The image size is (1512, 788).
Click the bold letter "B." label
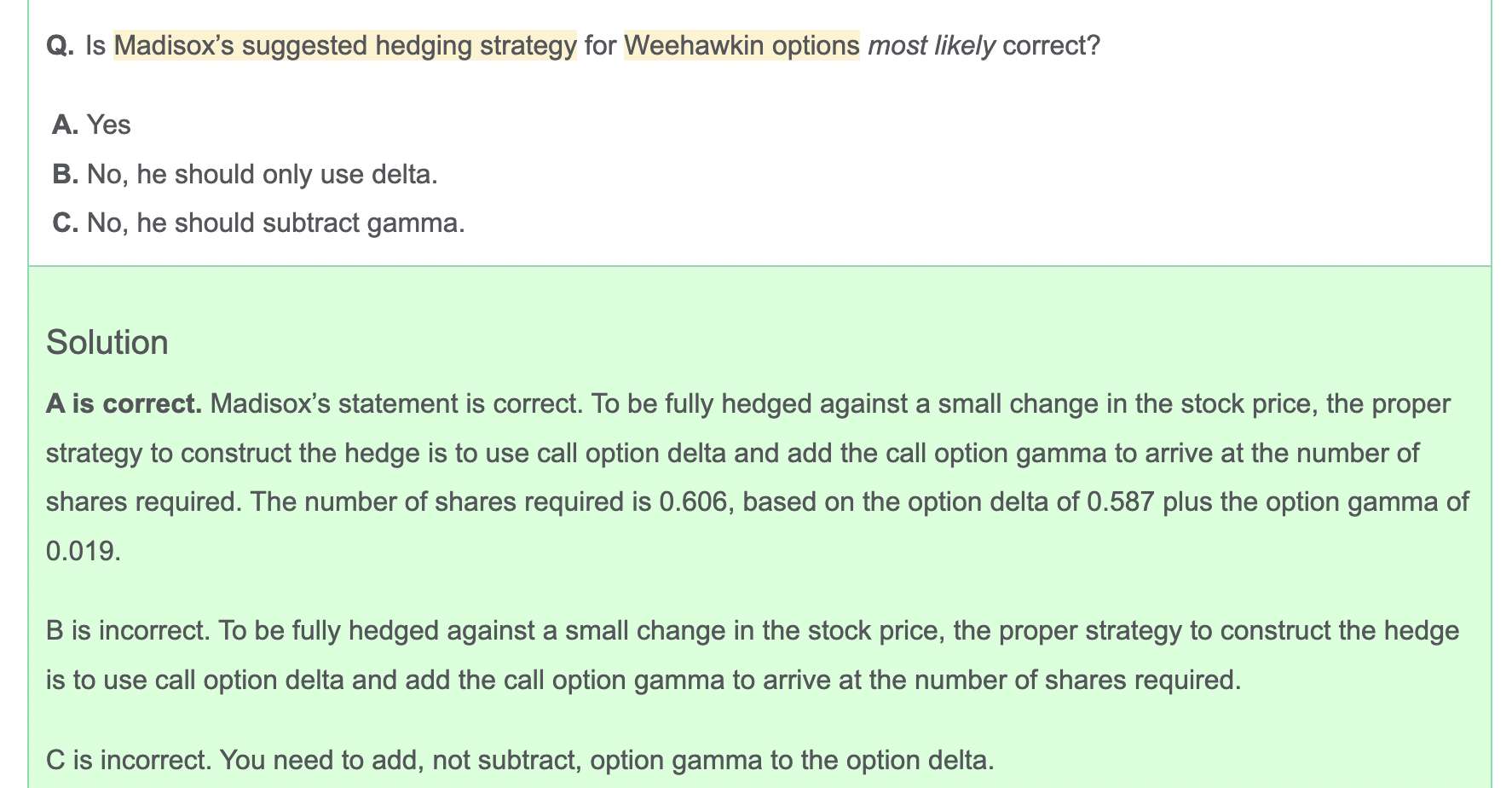[x=66, y=175]
